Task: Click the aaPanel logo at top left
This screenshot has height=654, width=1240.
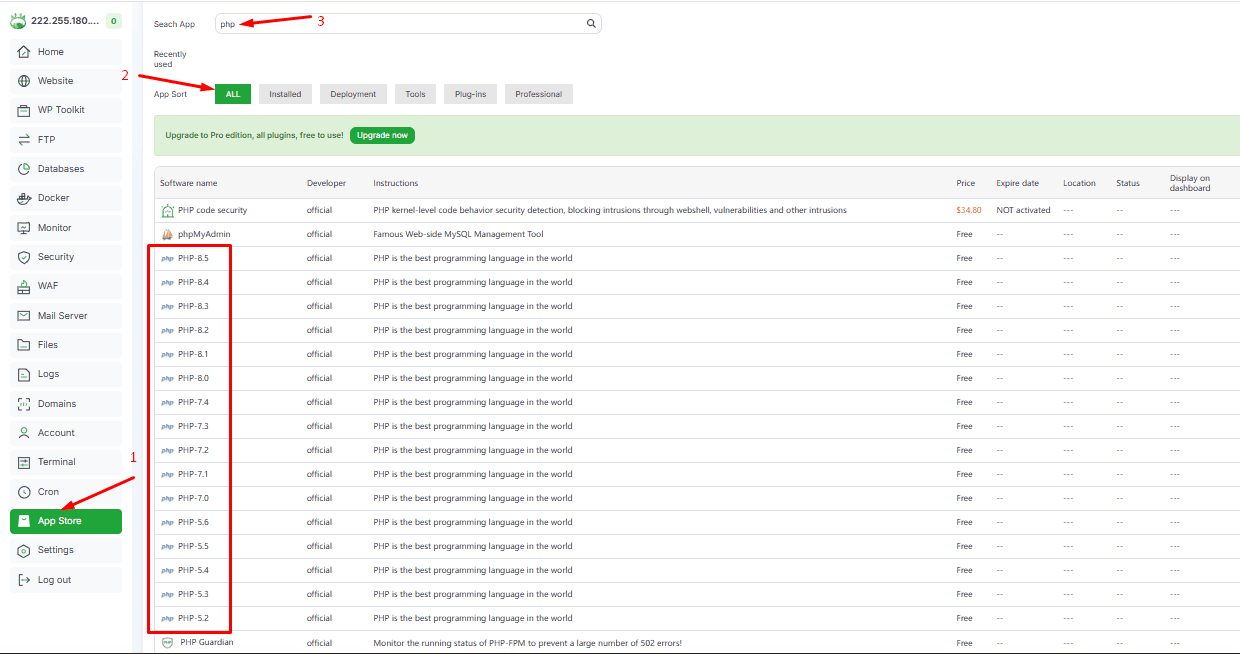Action: 18,21
